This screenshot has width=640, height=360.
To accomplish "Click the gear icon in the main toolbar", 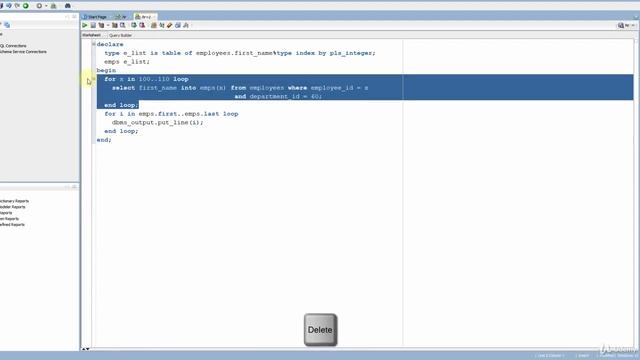I will click(39, 6).
